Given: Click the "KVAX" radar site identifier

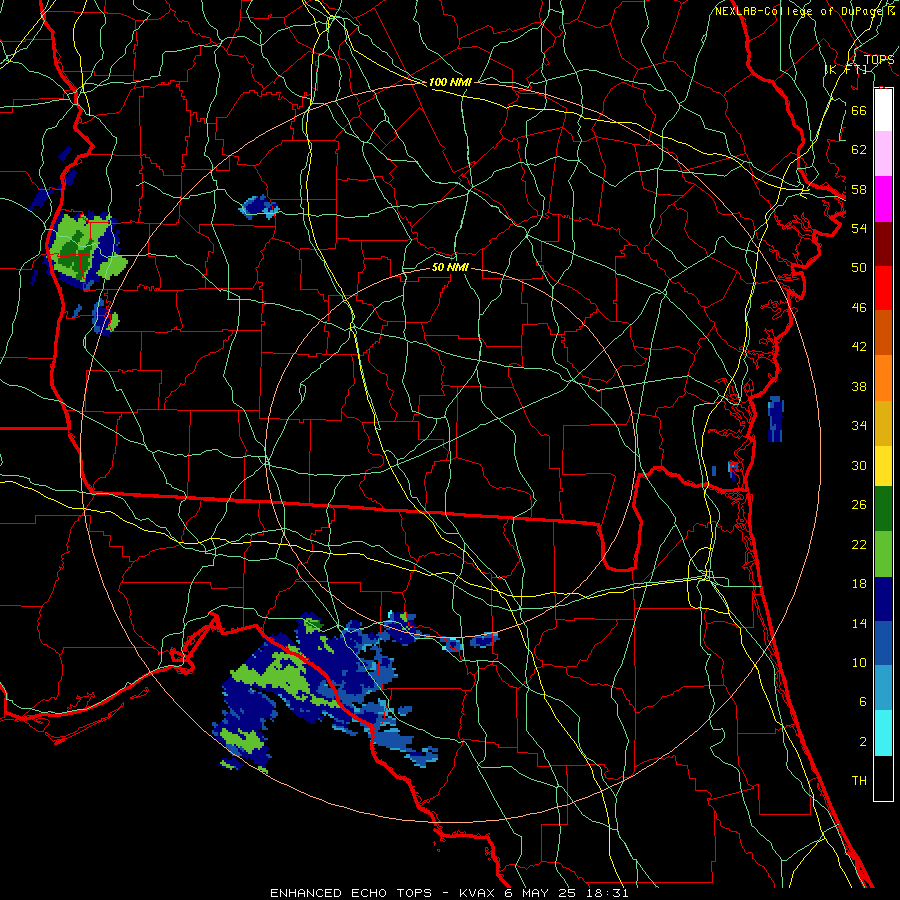Looking at the screenshot, I should pos(479,893).
